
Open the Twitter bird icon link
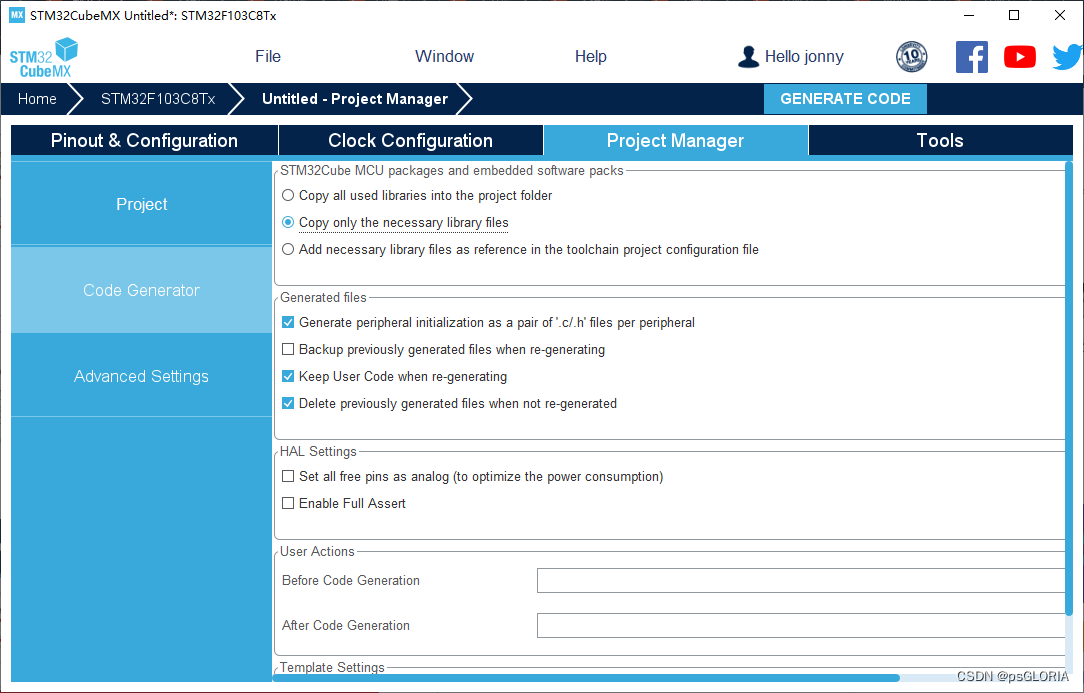tap(1067, 57)
